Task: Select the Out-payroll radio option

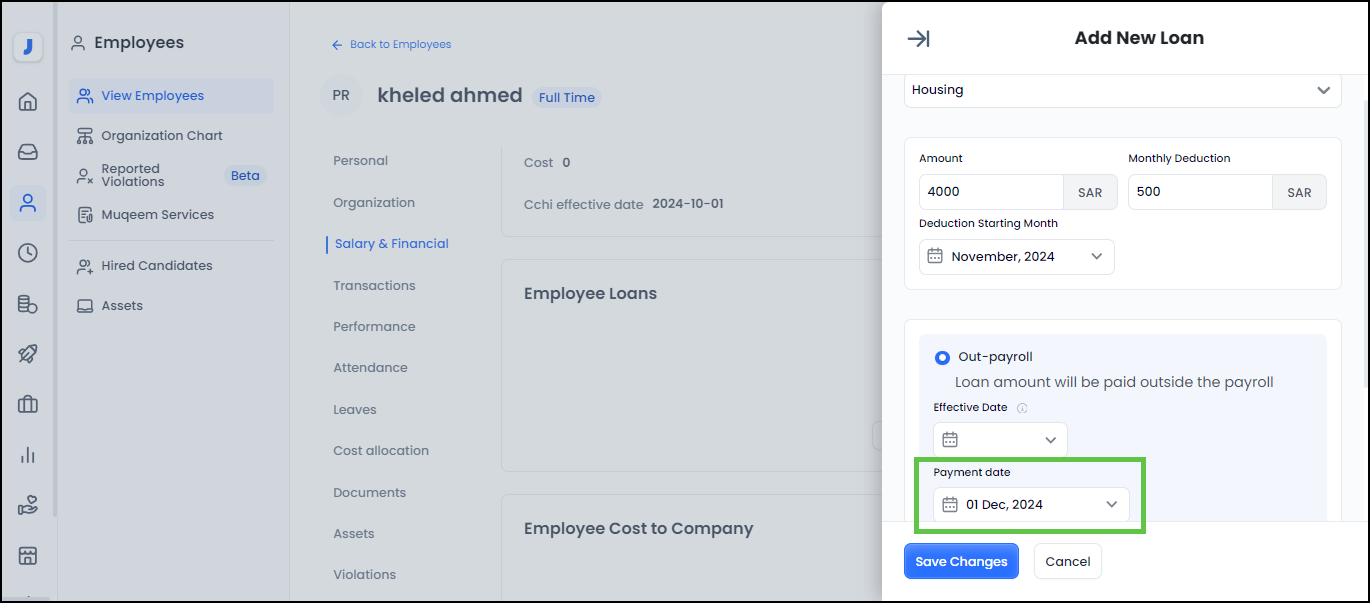Action: (x=942, y=357)
